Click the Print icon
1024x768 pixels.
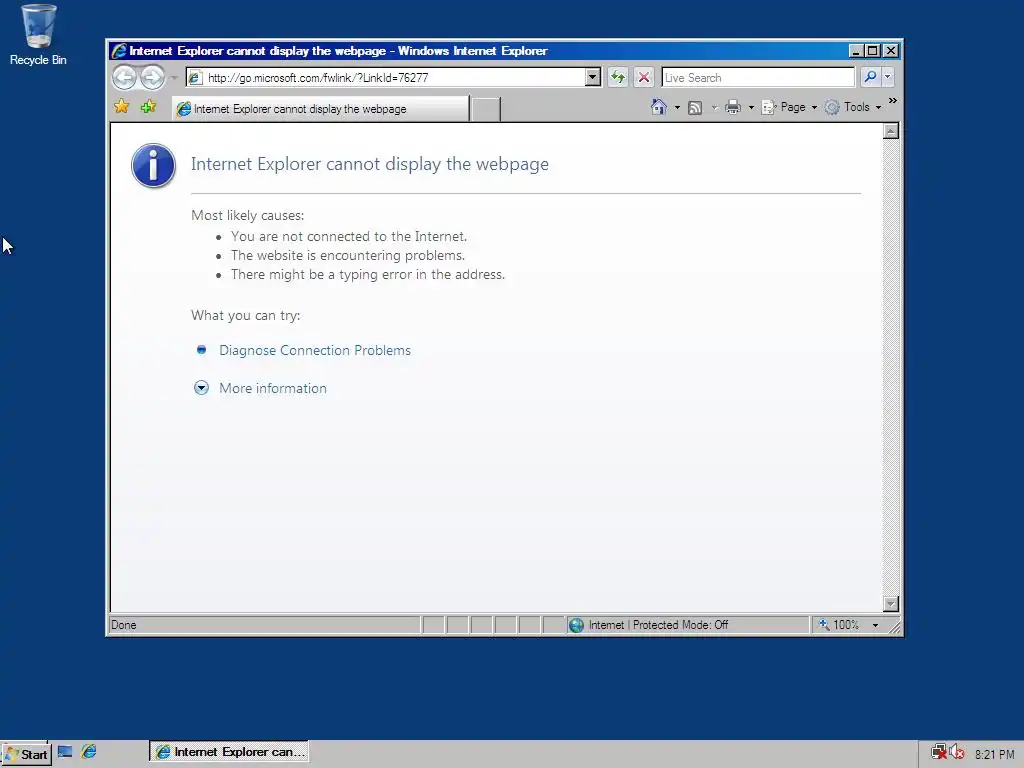tap(733, 107)
